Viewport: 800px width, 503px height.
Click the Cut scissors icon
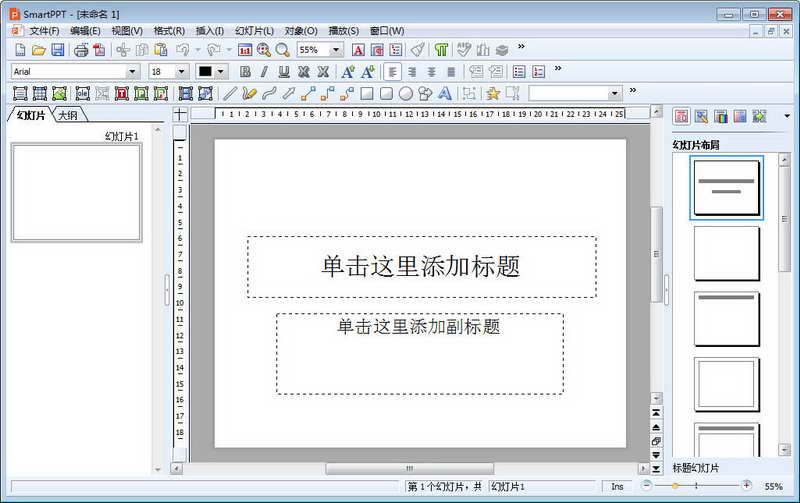pos(123,50)
